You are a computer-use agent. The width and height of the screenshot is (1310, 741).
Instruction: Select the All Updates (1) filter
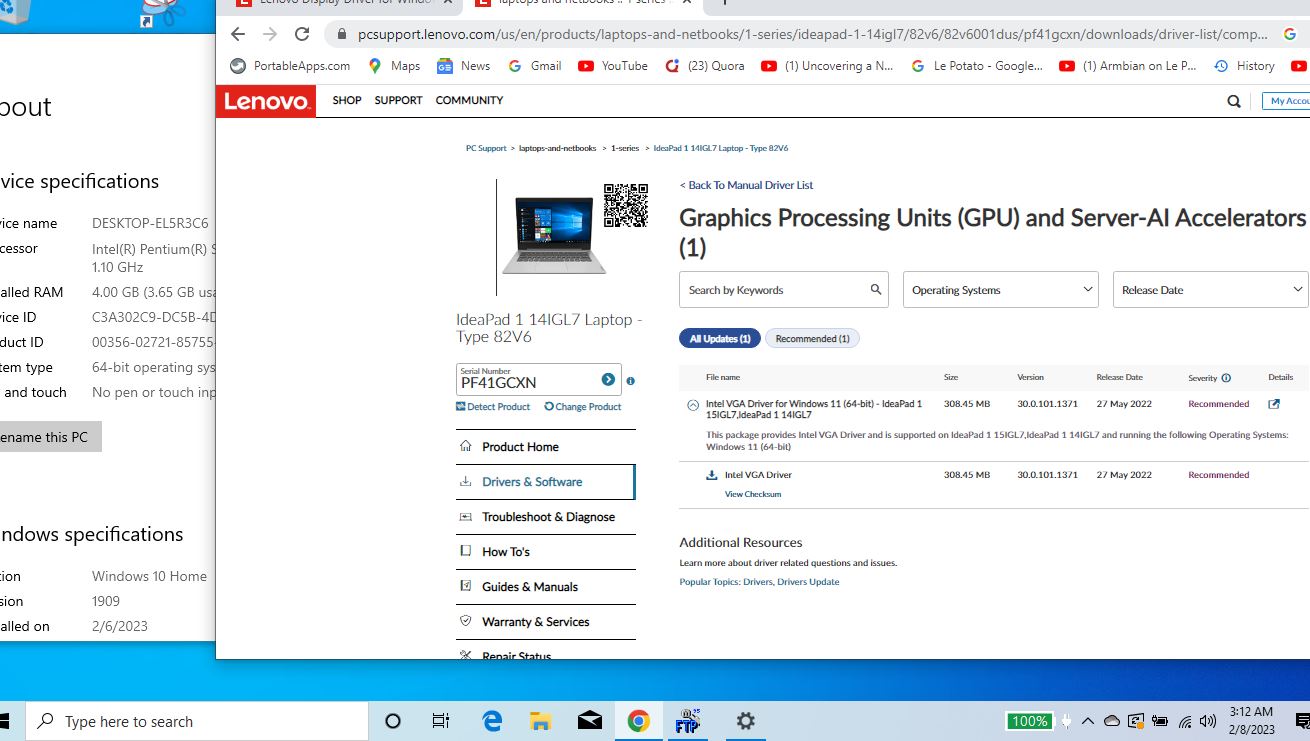click(720, 339)
